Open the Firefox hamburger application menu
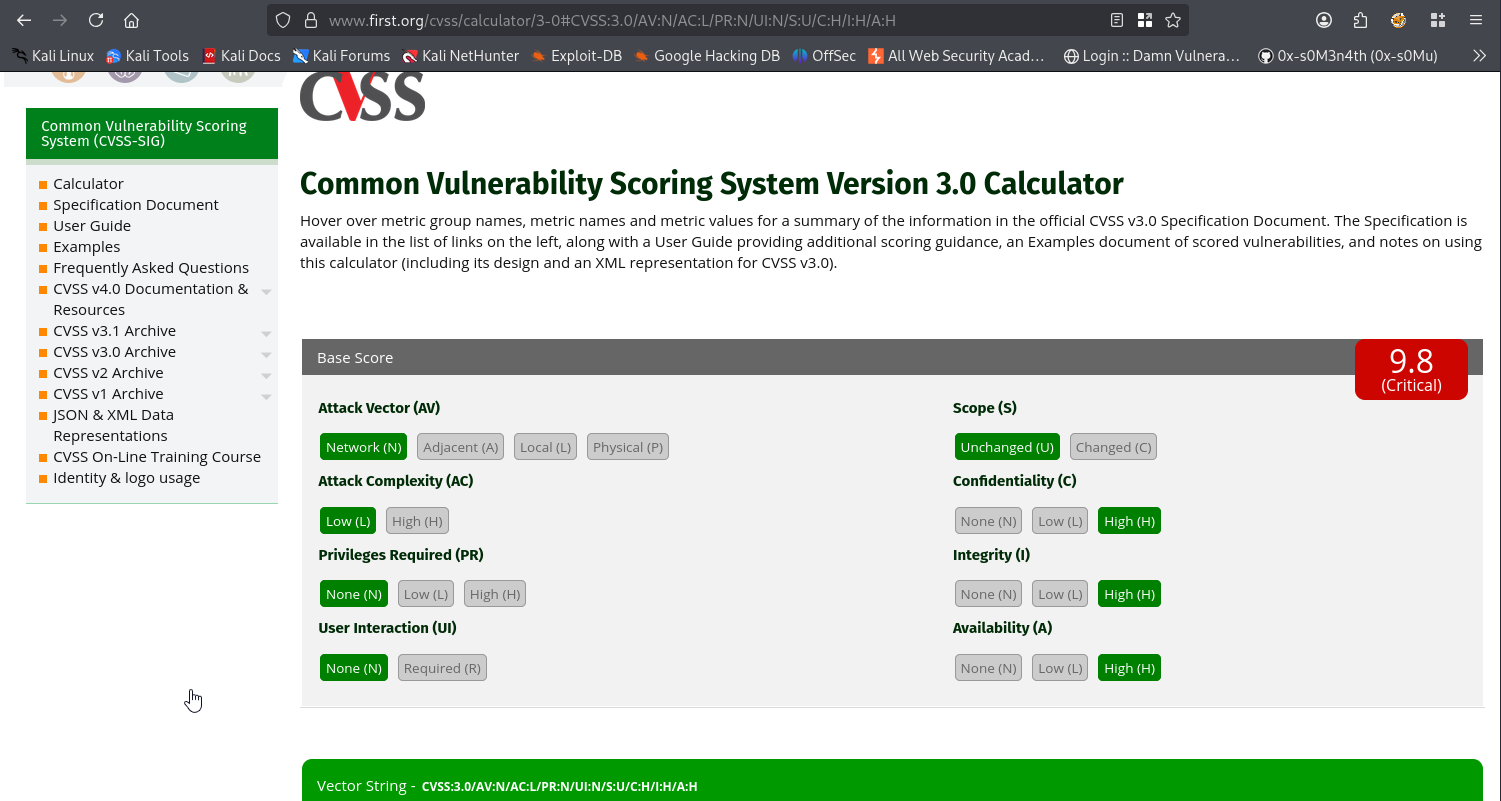The width and height of the screenshot is (1501, 801). coord(1476,20)
